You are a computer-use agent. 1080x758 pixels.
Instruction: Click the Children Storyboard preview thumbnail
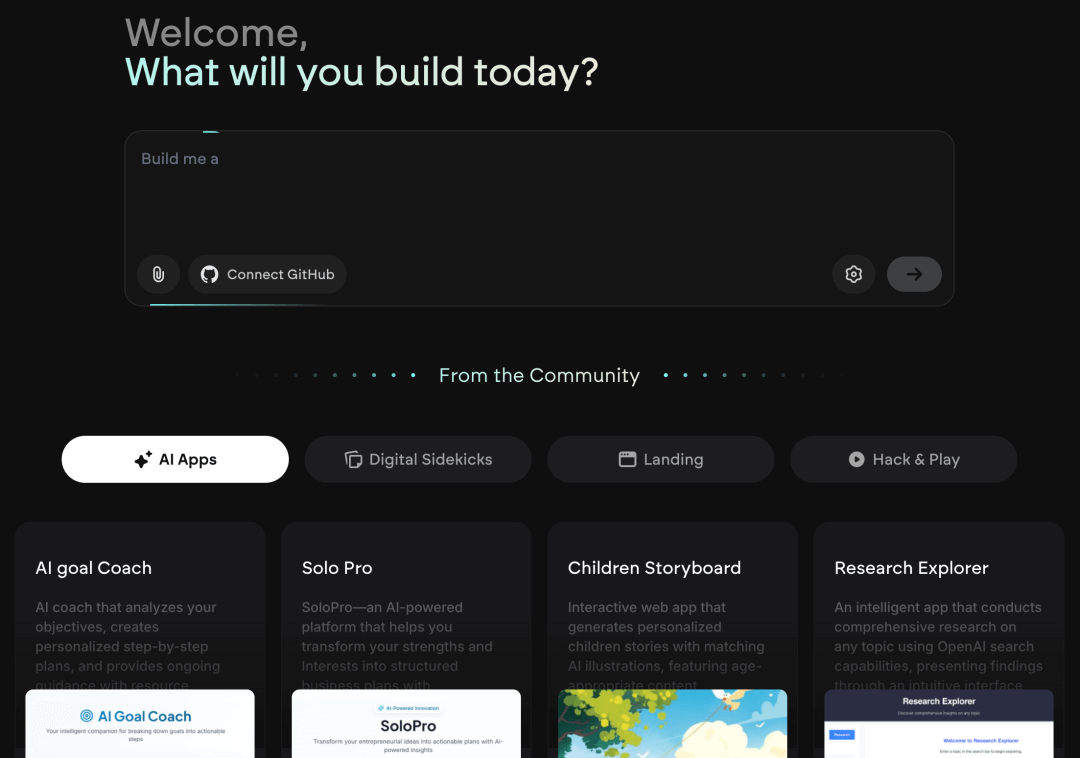tap(672, 723)
